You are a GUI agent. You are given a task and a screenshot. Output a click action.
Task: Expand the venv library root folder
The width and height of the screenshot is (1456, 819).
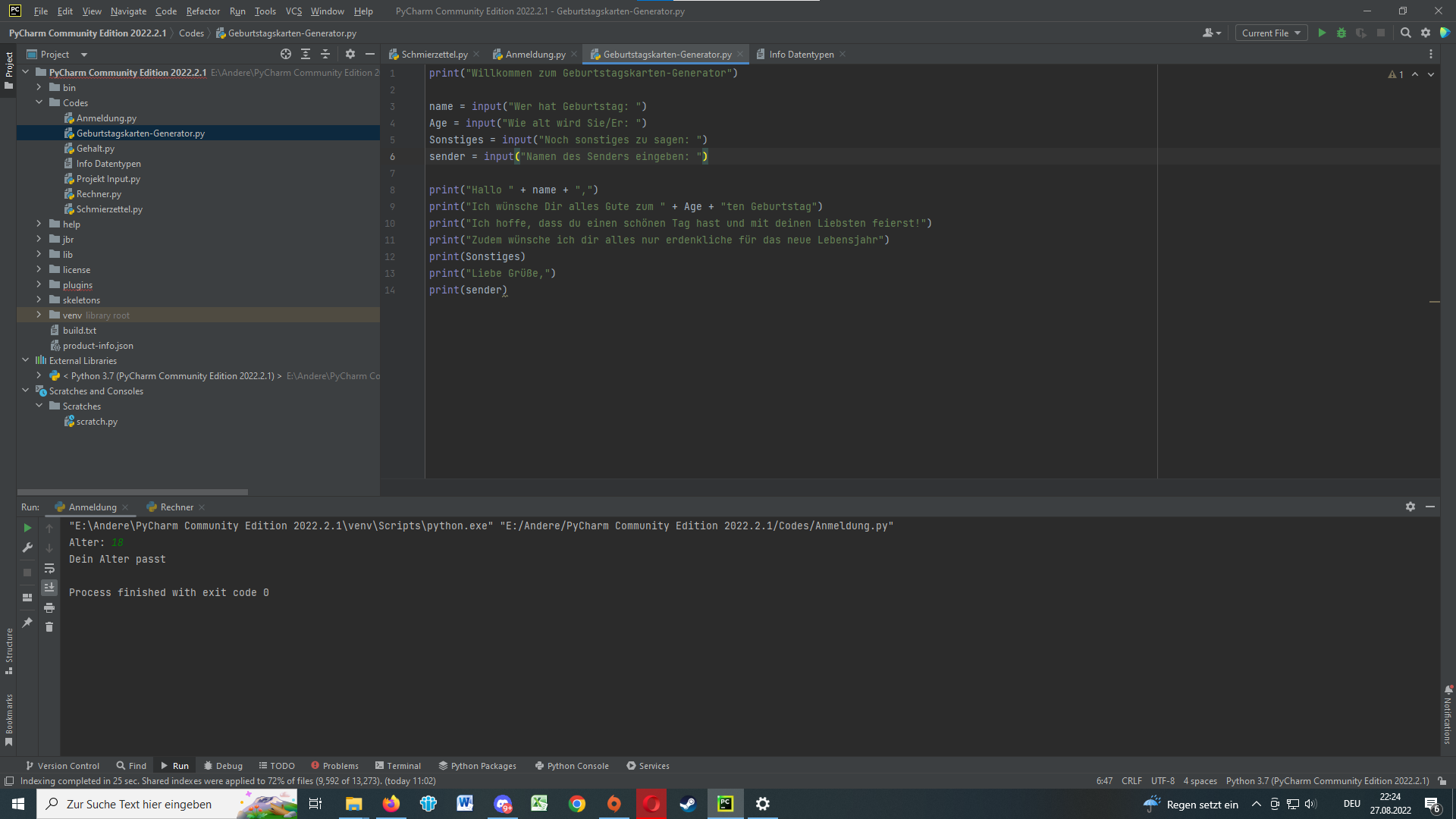[x=39, y=315]
